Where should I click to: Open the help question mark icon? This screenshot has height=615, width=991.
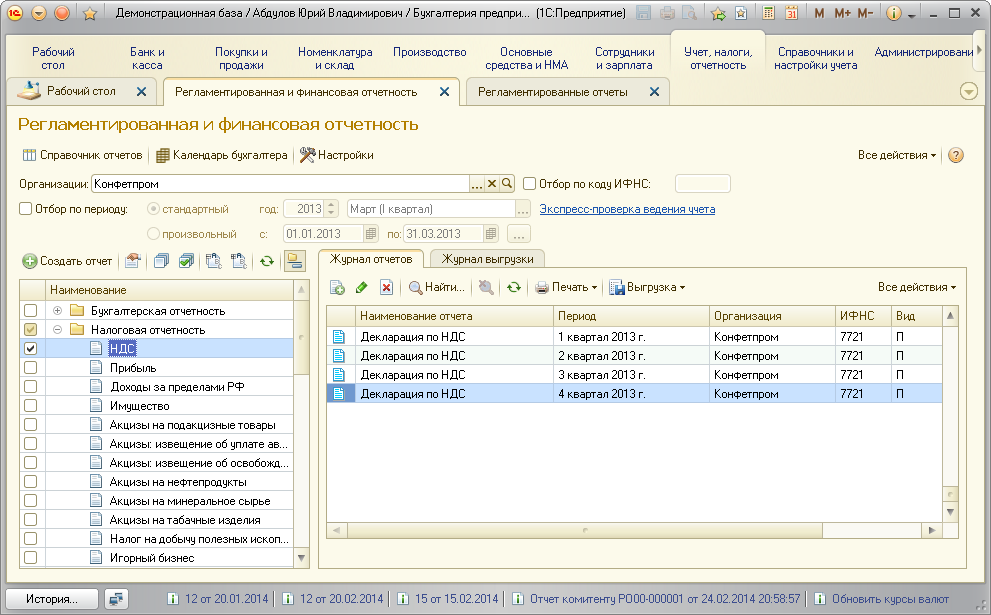(x=955, y=156)
